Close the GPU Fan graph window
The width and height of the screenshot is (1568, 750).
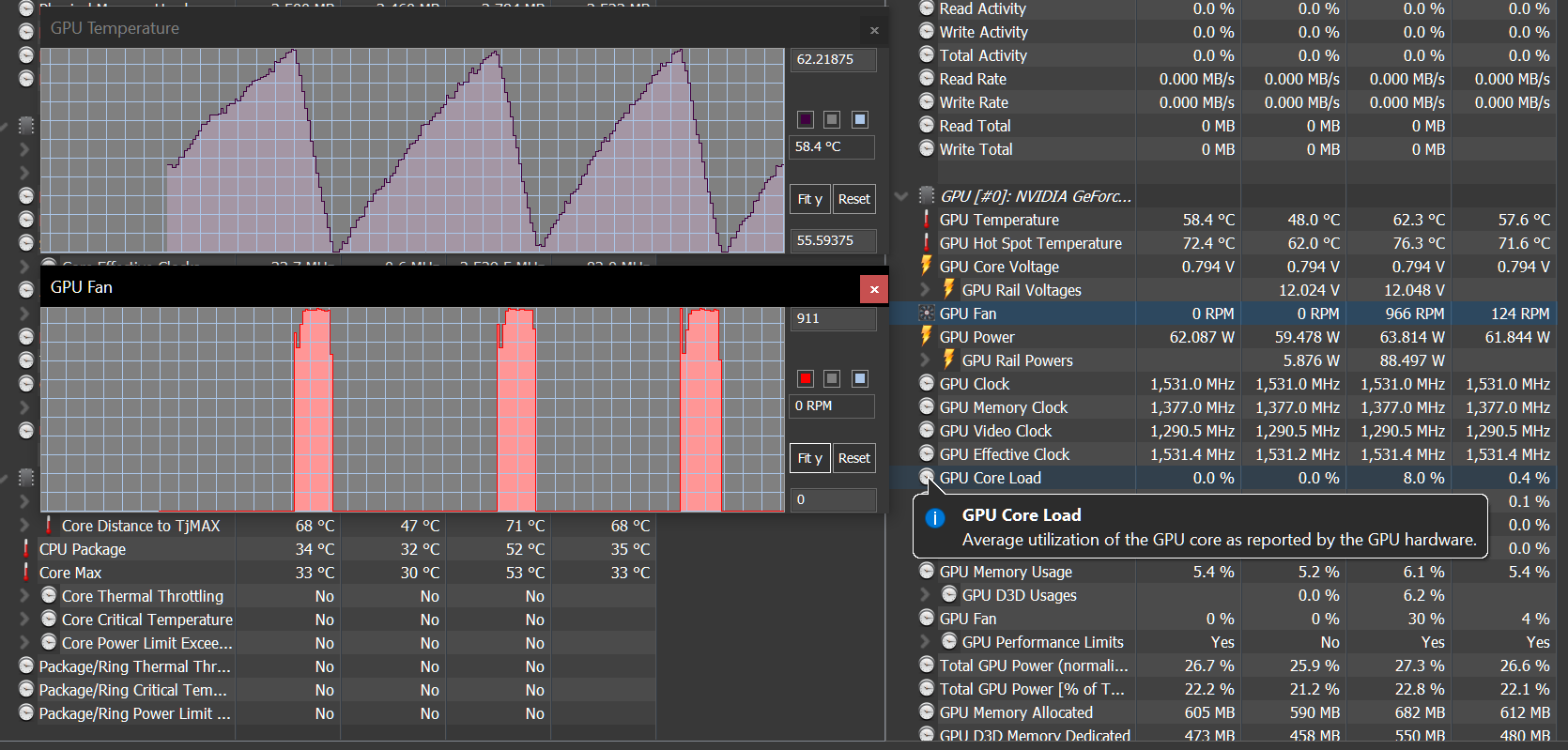[874, 289]
